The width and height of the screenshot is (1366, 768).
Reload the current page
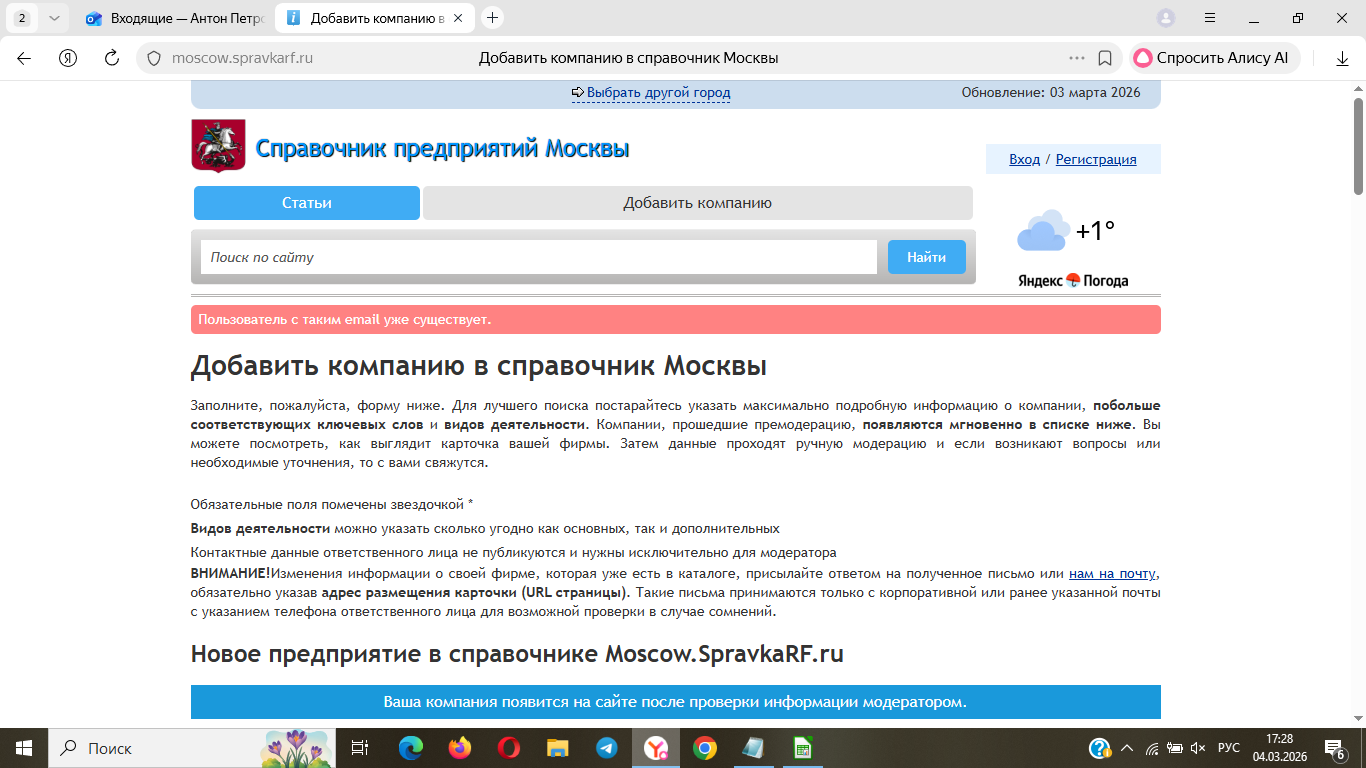[x=112, y=58]
